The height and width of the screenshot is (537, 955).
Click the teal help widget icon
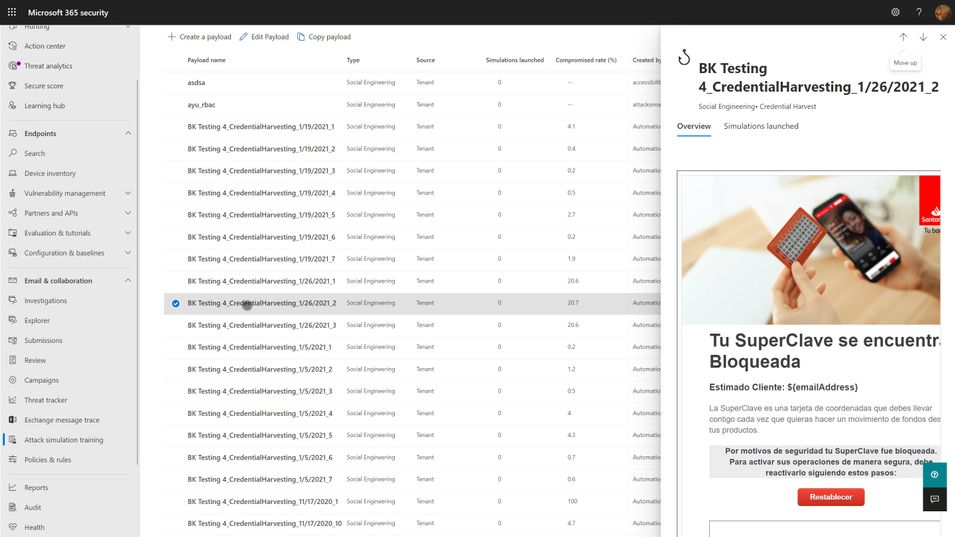coord(934,475)
